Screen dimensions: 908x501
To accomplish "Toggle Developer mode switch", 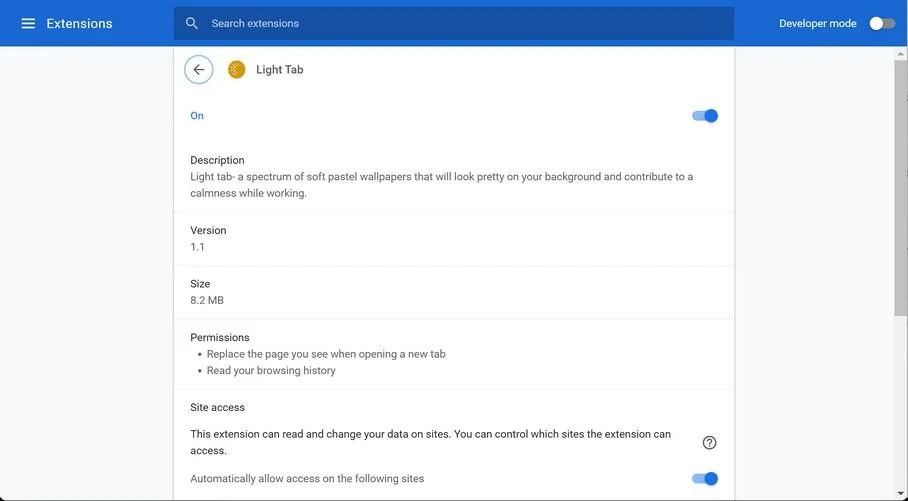I will point(882,23).
